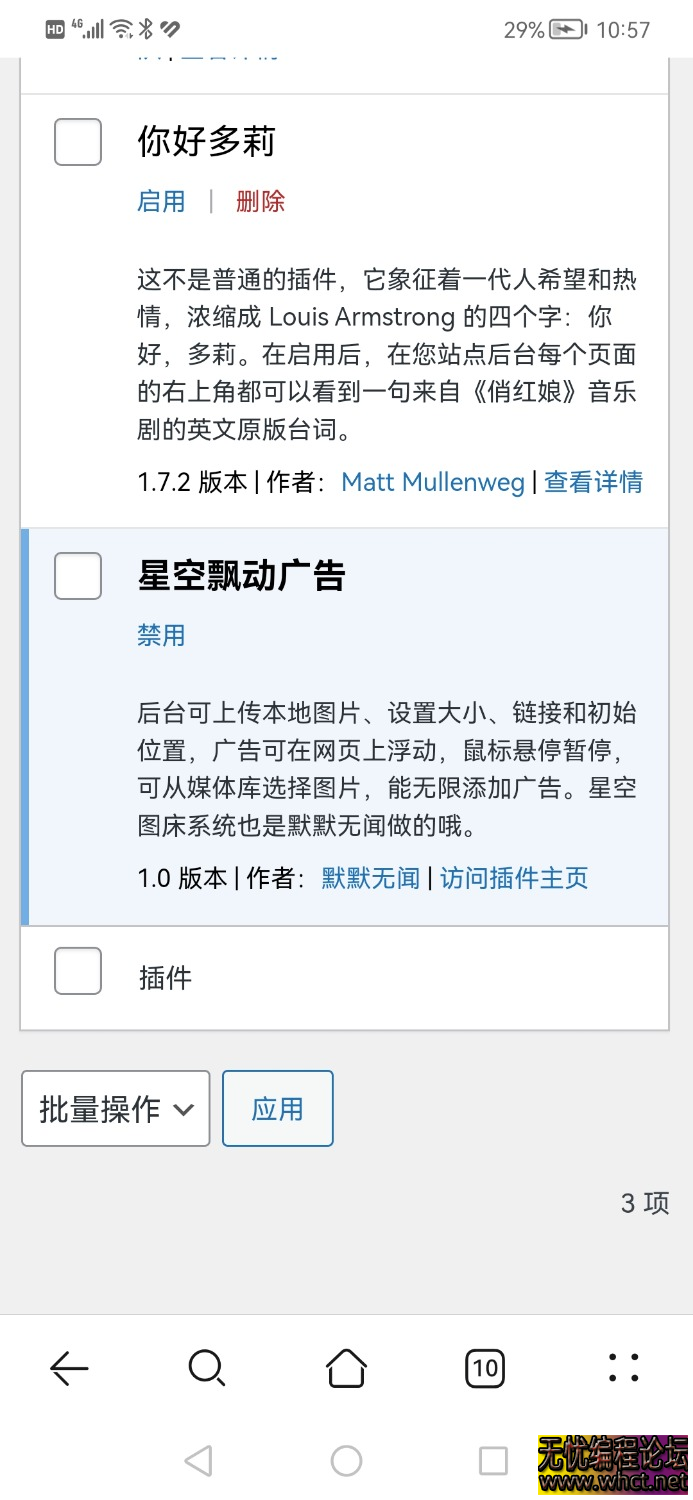
Task: Select the 星空飘动广告 plugin checkbox
Action: tap(77, 576)
